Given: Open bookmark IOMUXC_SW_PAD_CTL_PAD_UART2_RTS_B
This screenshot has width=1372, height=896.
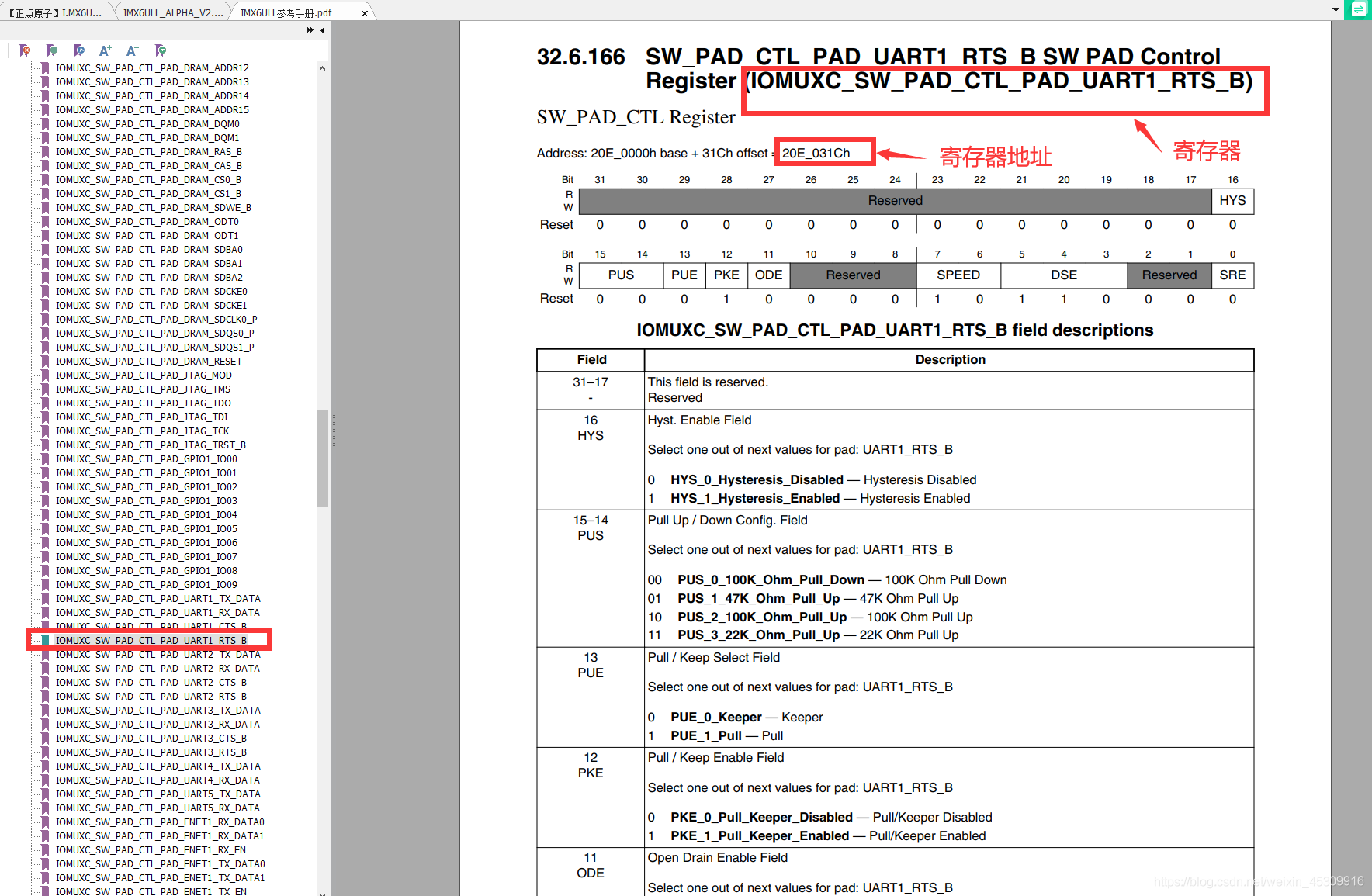Looking at the screenshot, I should 151,697.
